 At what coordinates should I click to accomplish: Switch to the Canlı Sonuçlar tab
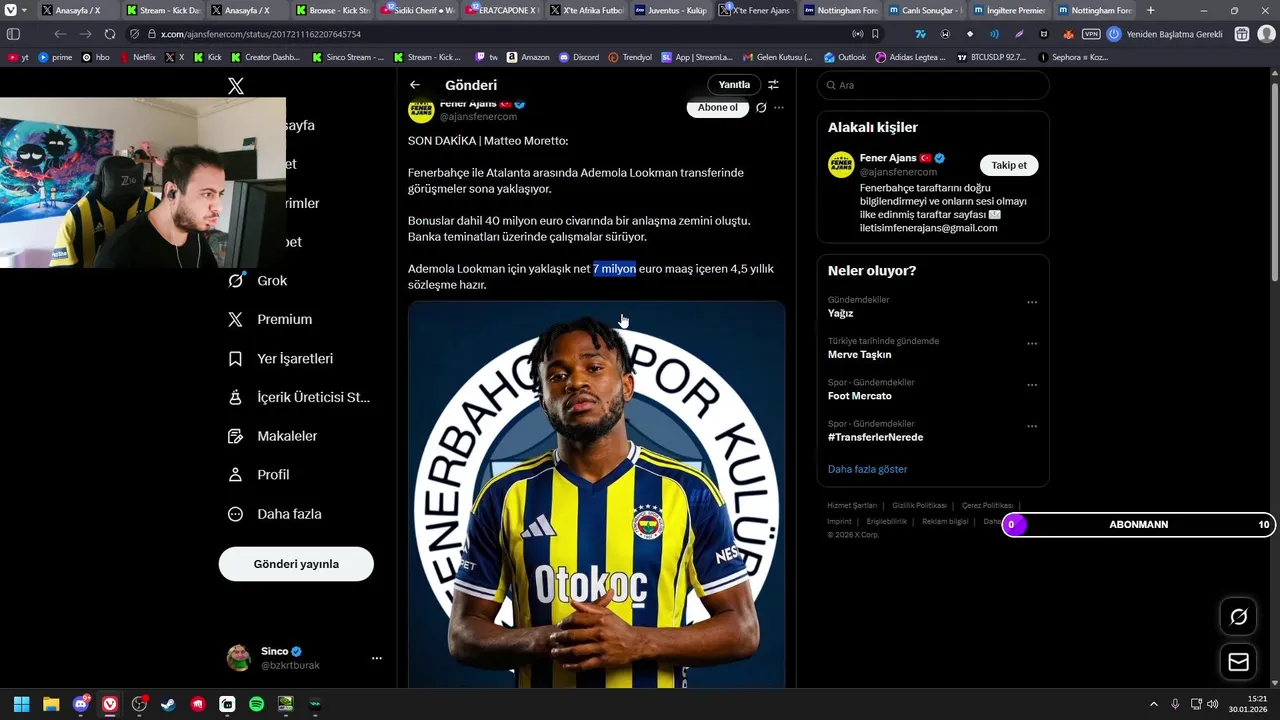point(927,10)
